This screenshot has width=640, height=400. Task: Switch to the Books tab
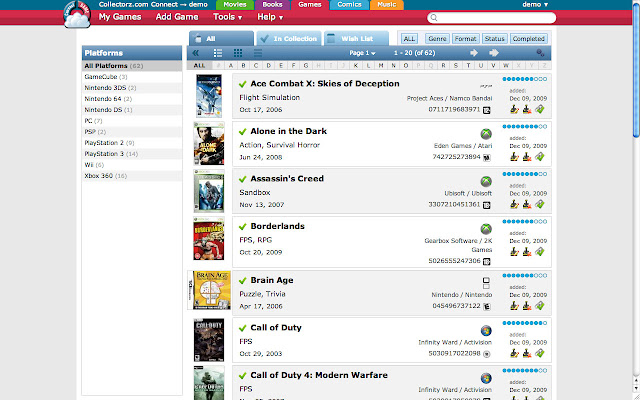click(x=272, y=5)
